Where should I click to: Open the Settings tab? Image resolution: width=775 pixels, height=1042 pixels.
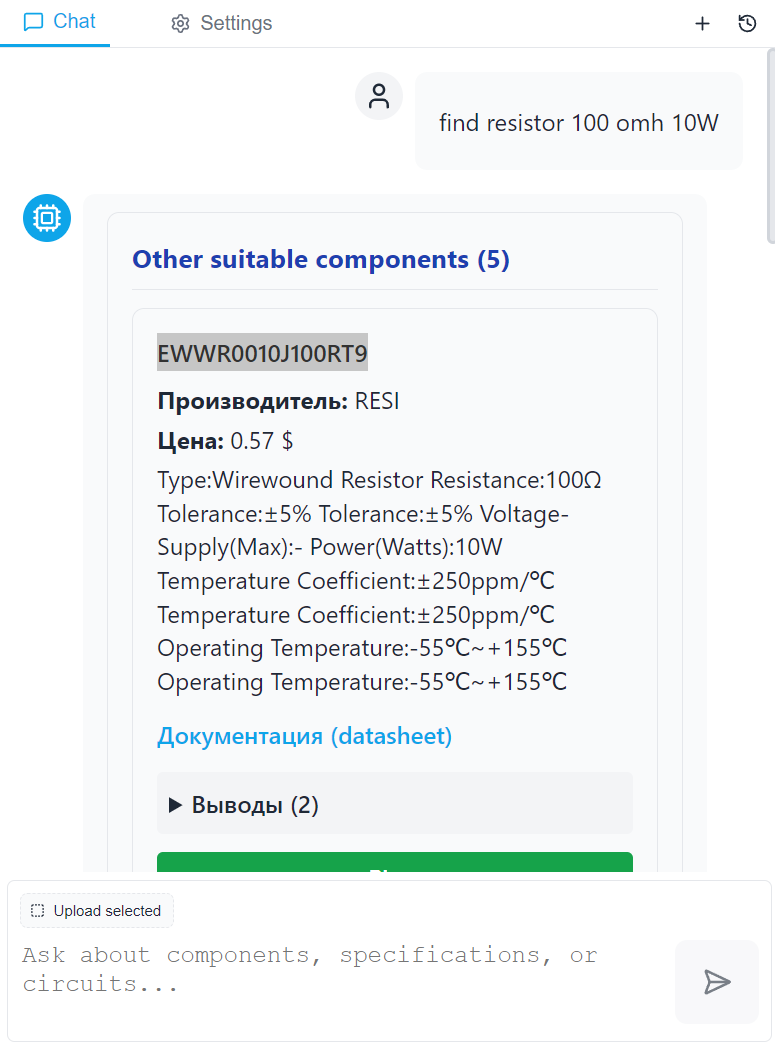click(221, 24)
